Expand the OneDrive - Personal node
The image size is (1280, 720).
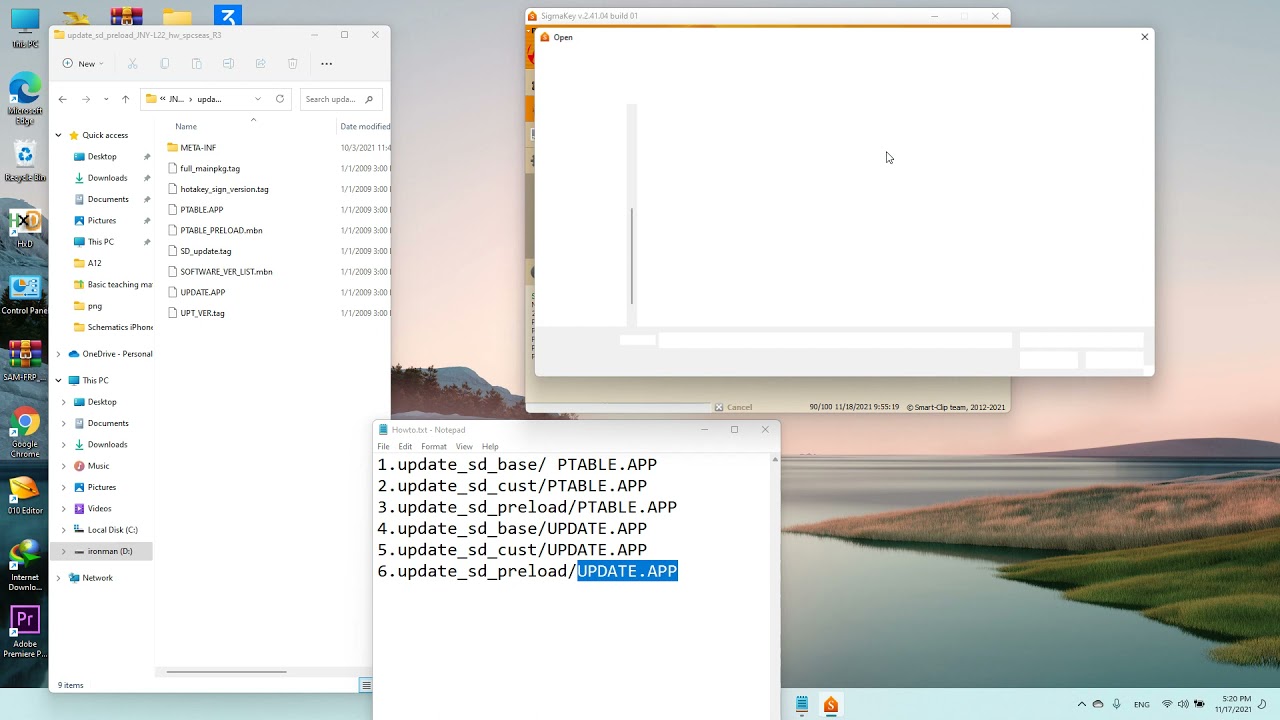point(58,354)
